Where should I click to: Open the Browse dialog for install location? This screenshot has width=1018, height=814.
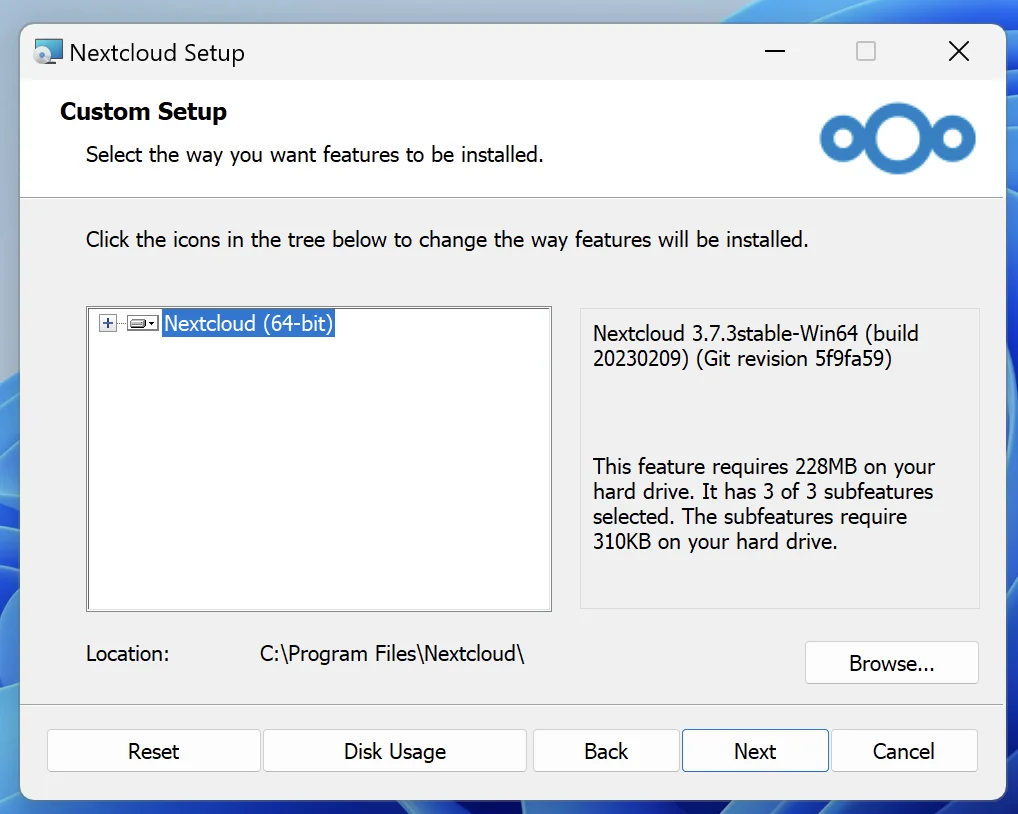pyautogui.click(x=891, y=662)
